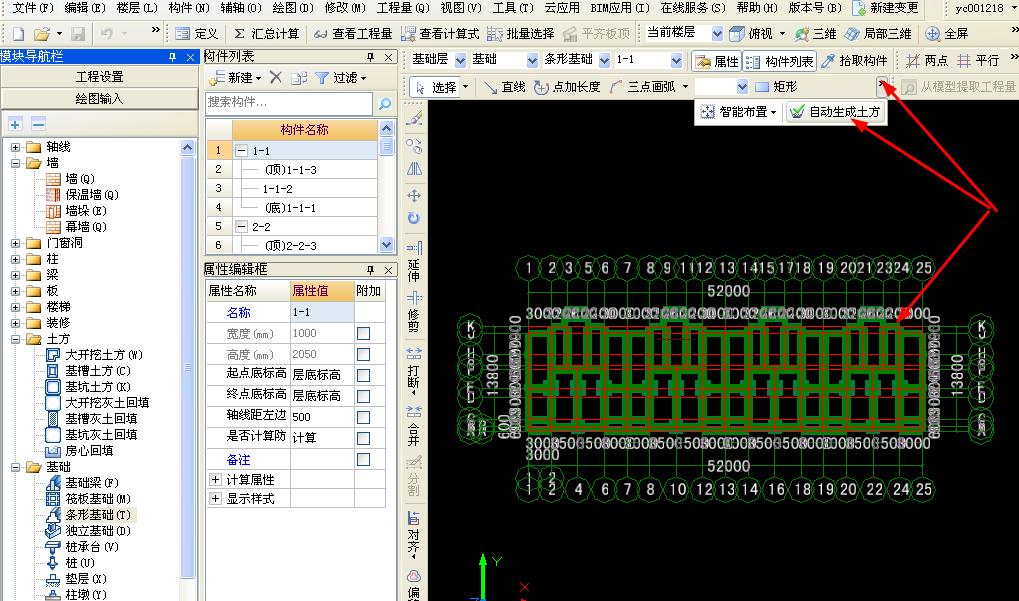Toggle the 终点底标高 additional checkbox

(x=364, y=396)
